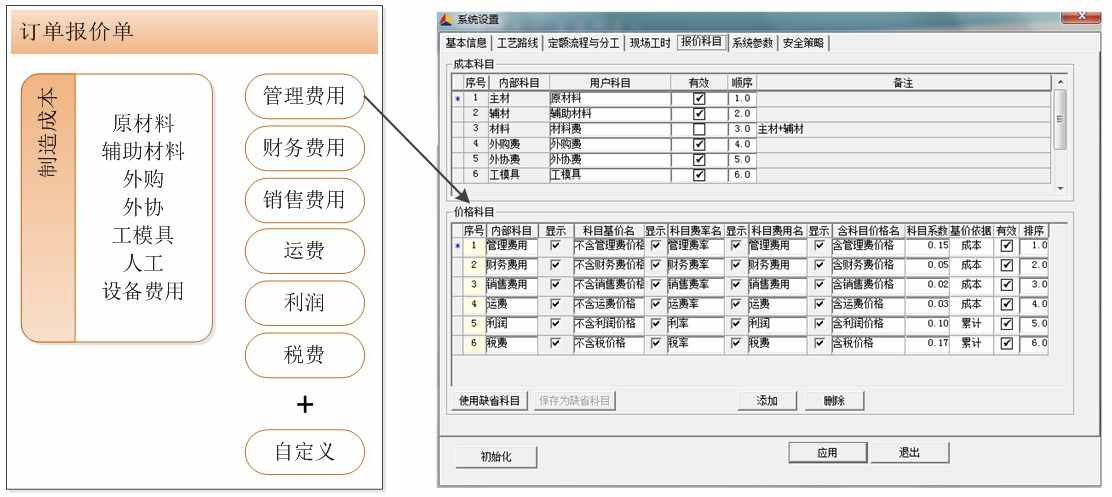Click the 含管理费价格 cell
1112x497 pixels.
868,245
